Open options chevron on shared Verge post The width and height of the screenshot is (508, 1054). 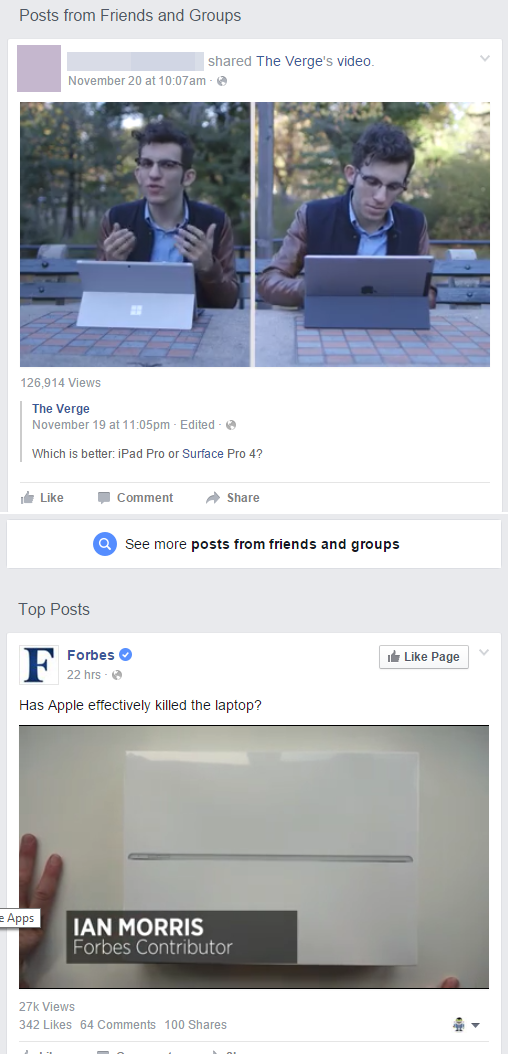tap(484, 58)
